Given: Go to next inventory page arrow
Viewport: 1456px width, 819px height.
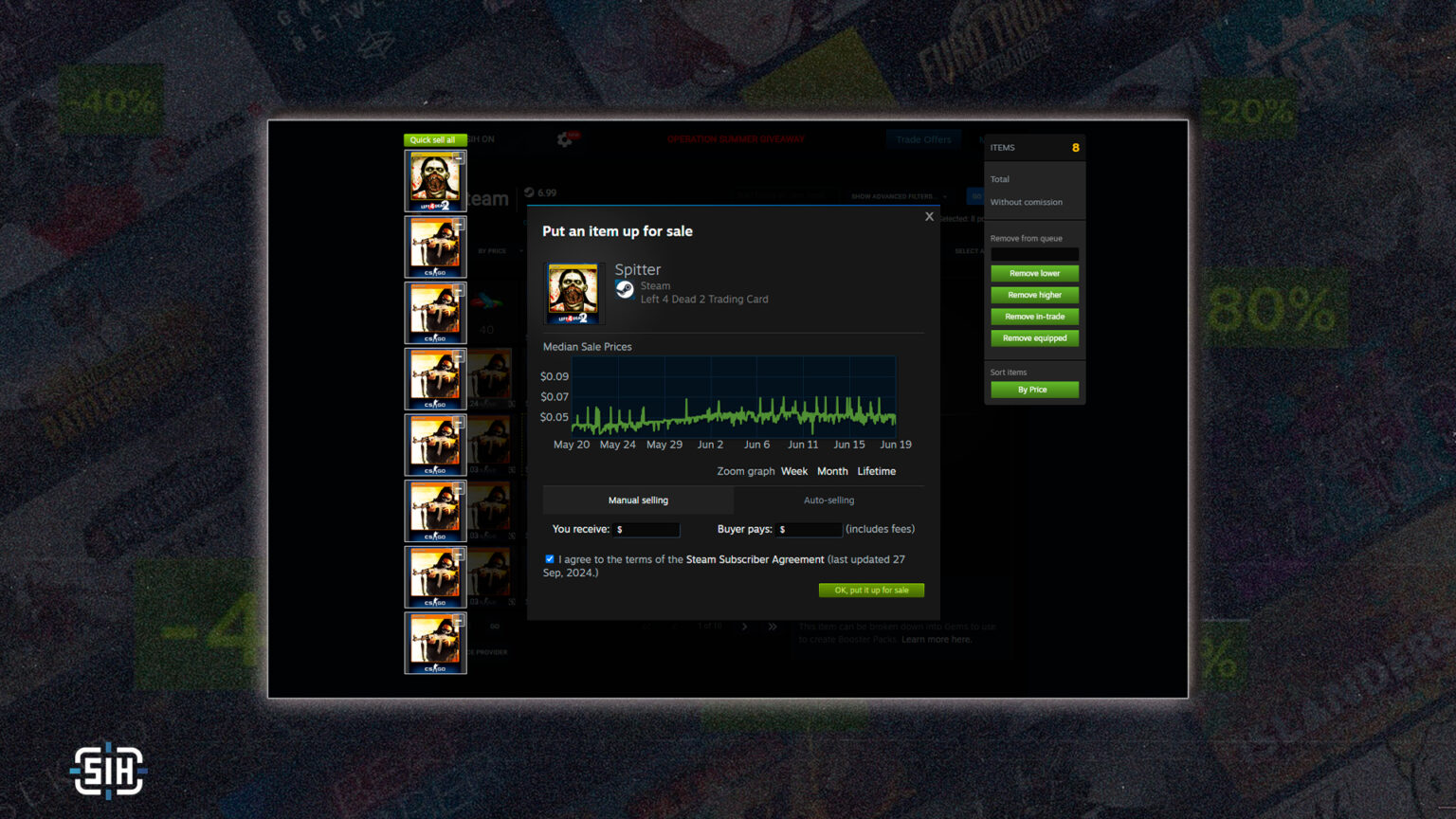Looking at the screenshot, I should tap(744, 627).
